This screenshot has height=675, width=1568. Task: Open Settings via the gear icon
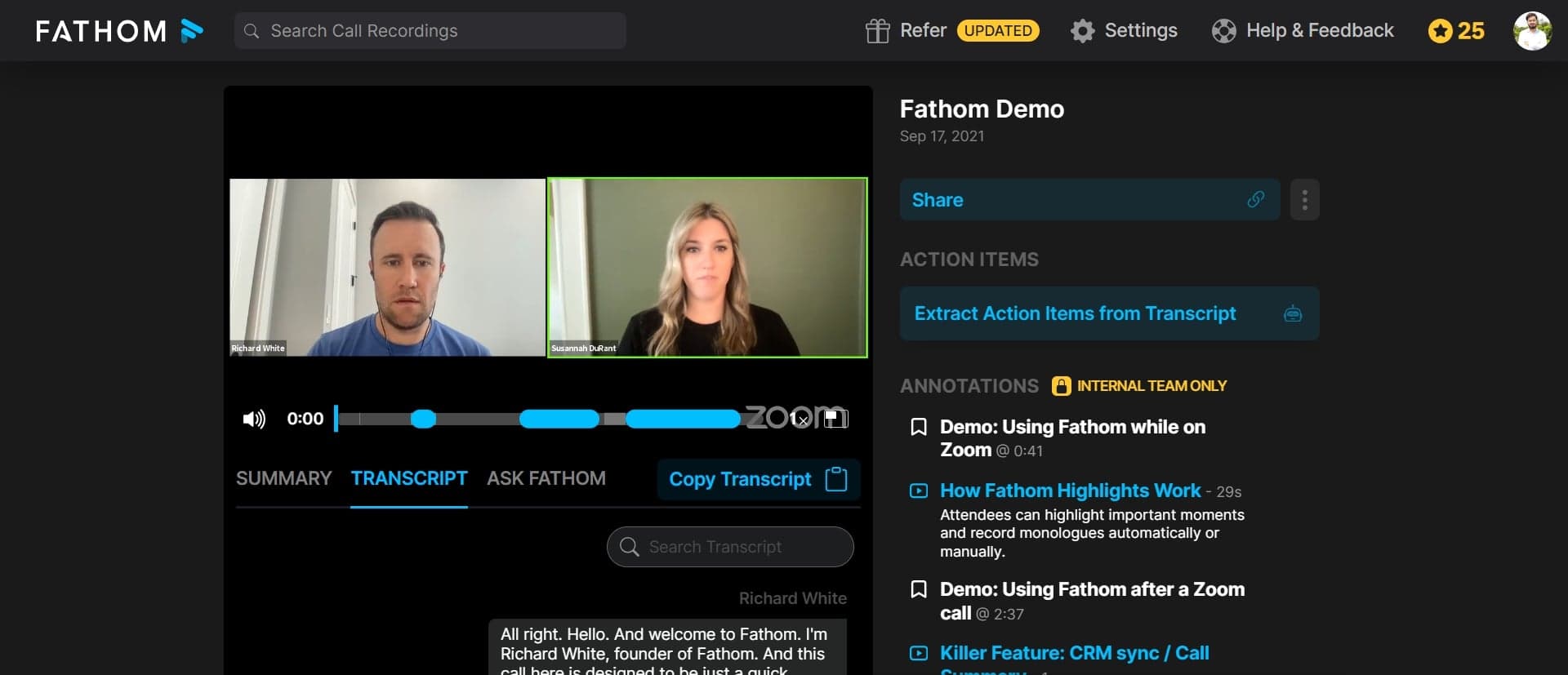(1082, 31)
